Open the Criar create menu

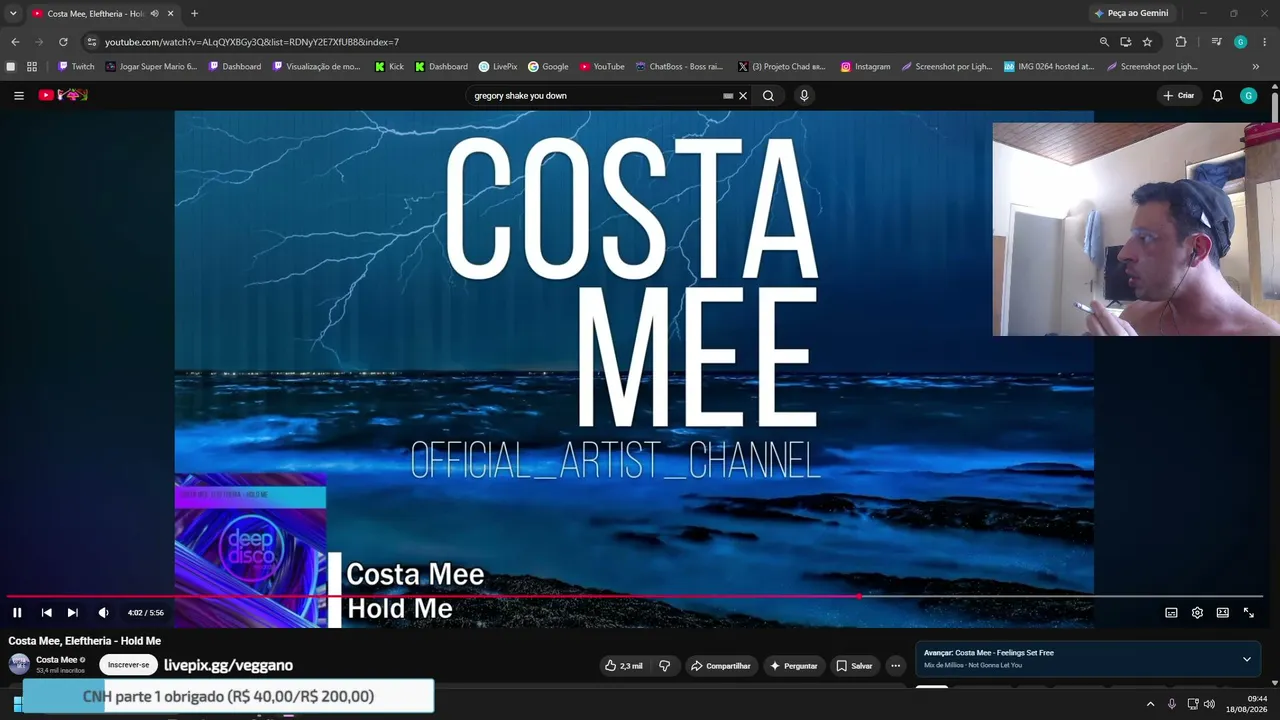coord(1179,96)
